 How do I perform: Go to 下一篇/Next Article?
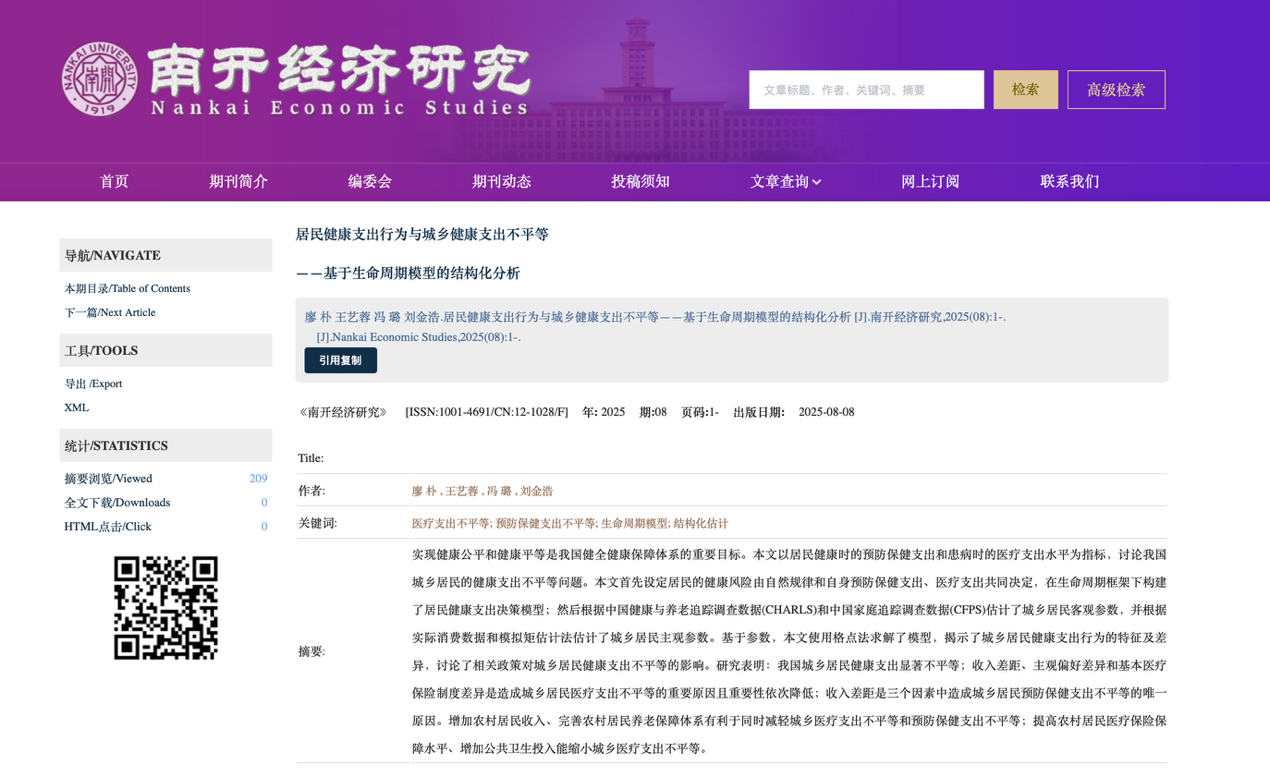pyautogui.click(x=110, y=313)
